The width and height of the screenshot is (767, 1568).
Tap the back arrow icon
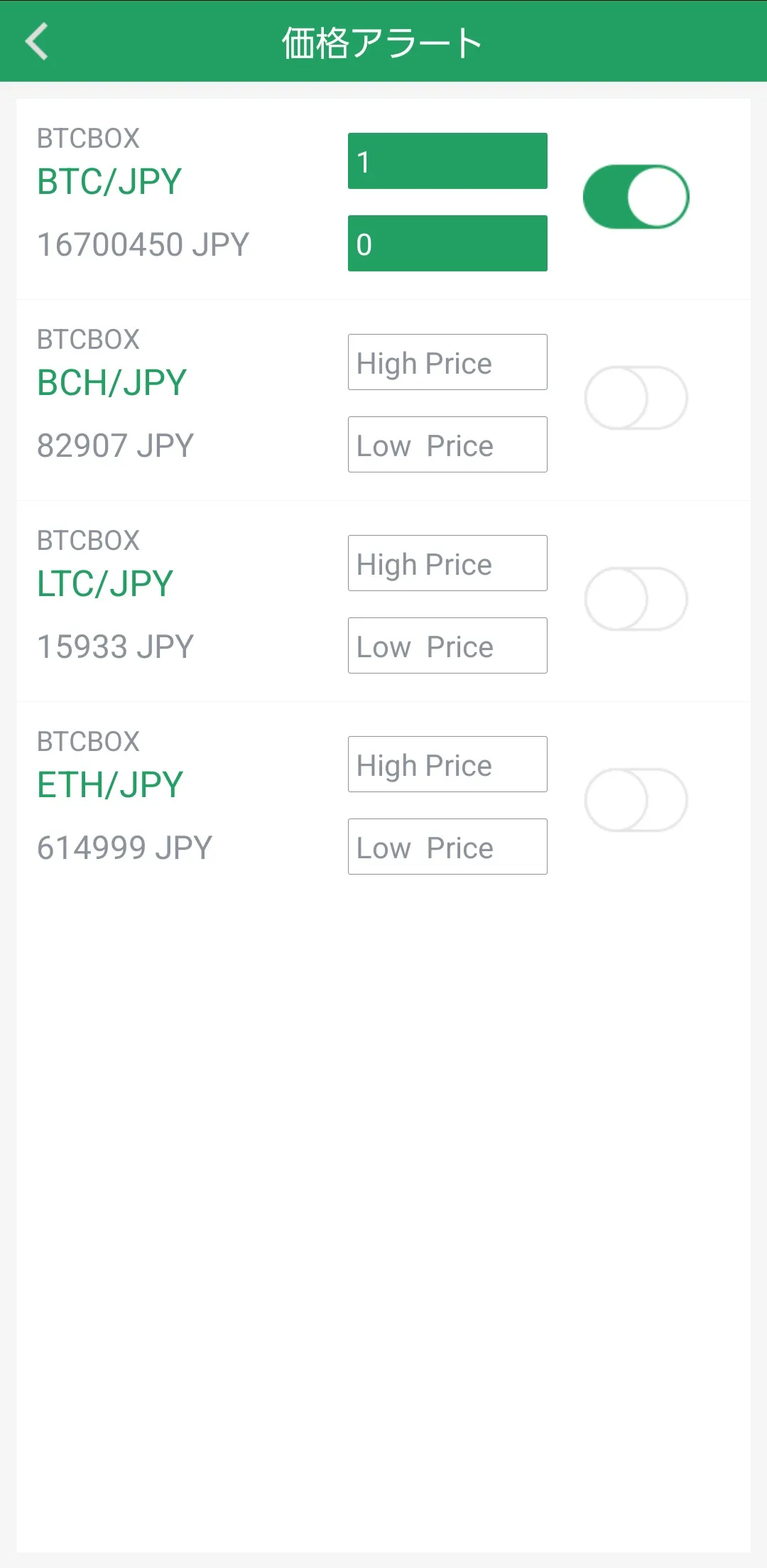coord(37,41)
